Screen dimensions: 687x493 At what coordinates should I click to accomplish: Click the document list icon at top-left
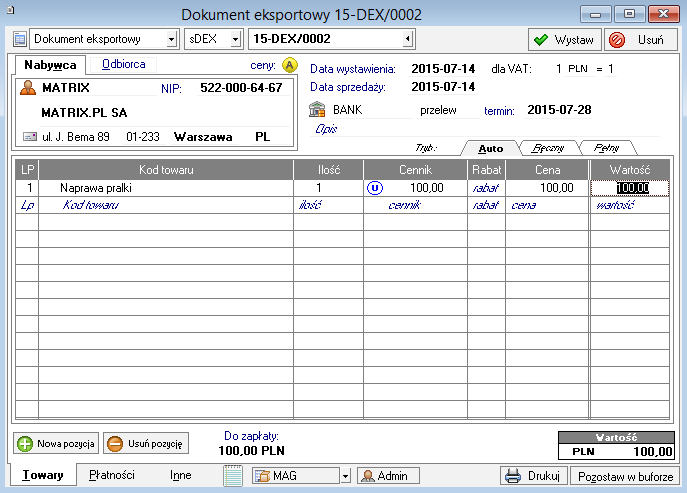[x=20, y=39]
